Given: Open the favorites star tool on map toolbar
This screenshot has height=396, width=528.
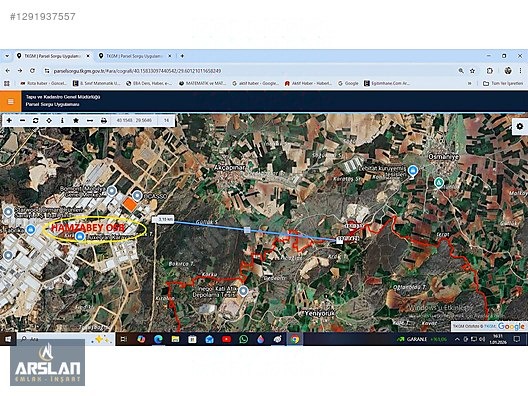Looking at the screenshot, I should [76, 121].
